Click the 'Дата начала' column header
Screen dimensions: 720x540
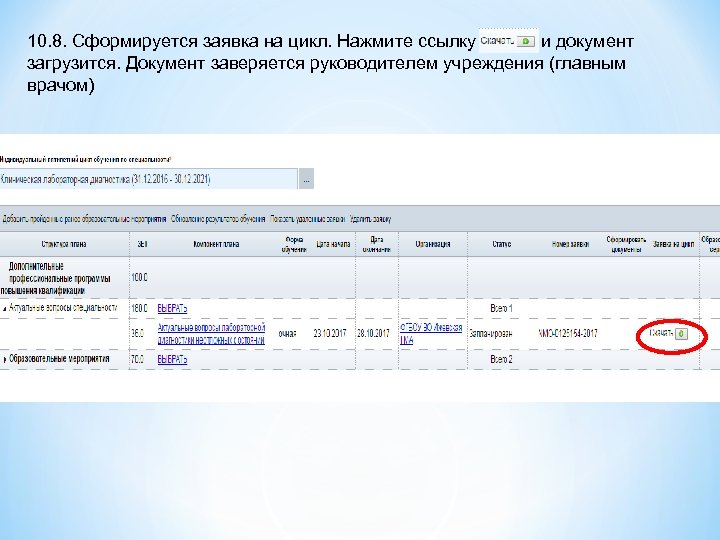click(x=333, y=244)
